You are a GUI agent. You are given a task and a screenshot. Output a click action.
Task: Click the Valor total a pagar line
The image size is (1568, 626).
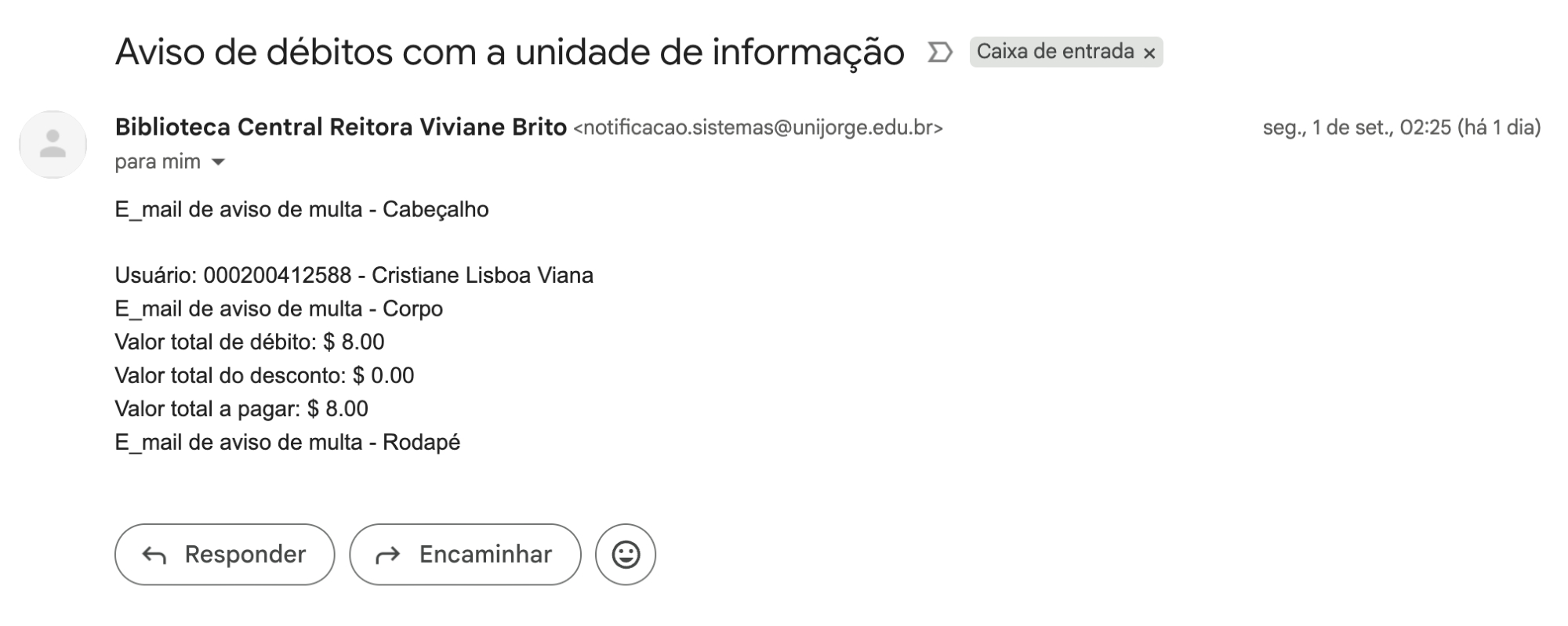pos(241,409)
